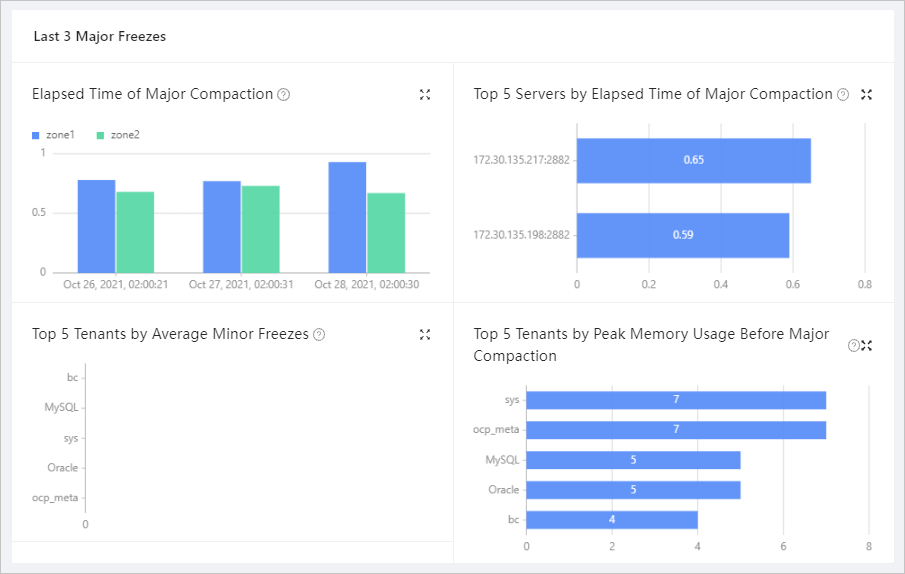Click the bc tenant bar showing 4

click(x=611, y=520)
